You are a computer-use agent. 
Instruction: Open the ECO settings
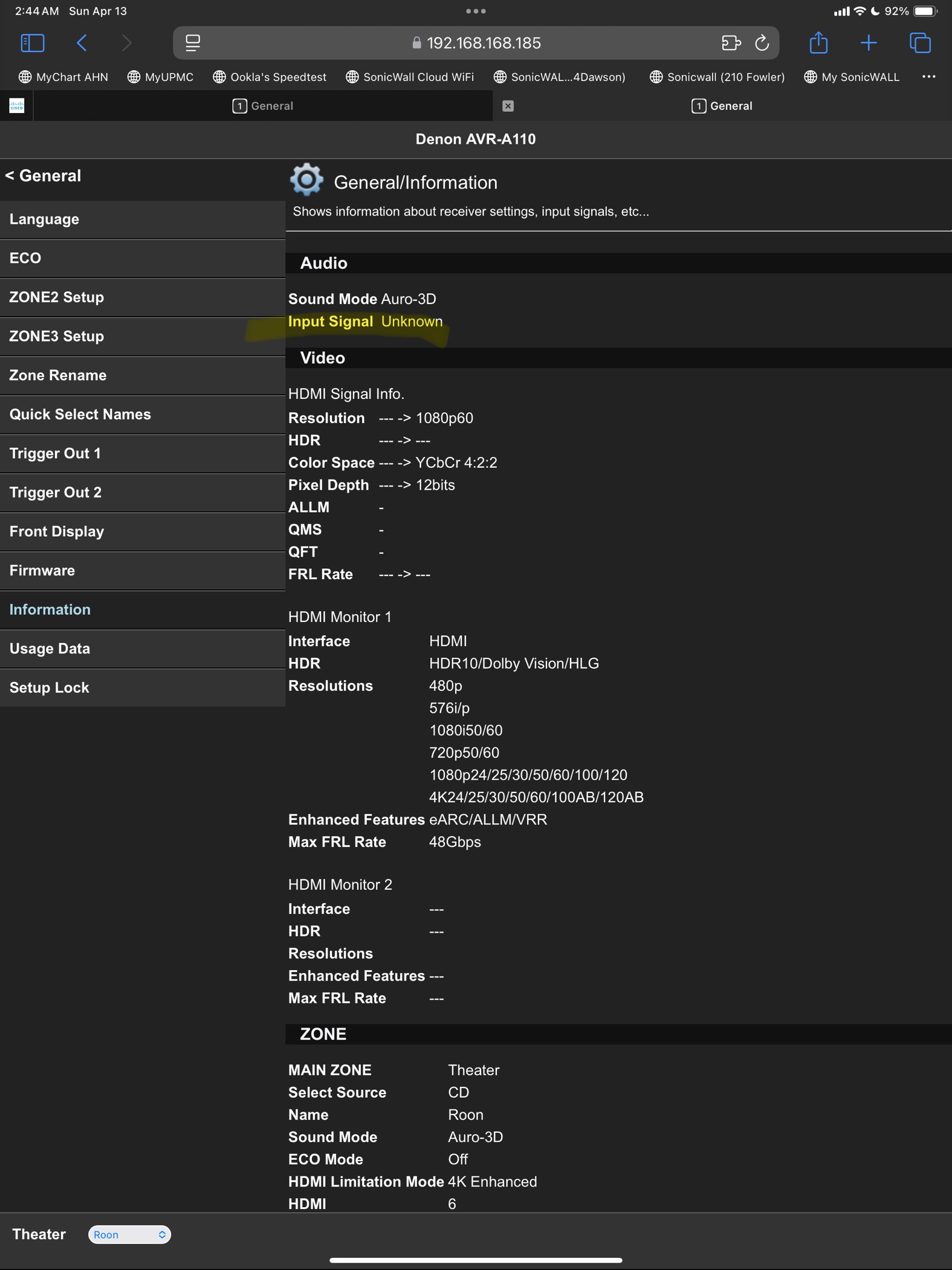pyautogui.click(x=143, y=258)
